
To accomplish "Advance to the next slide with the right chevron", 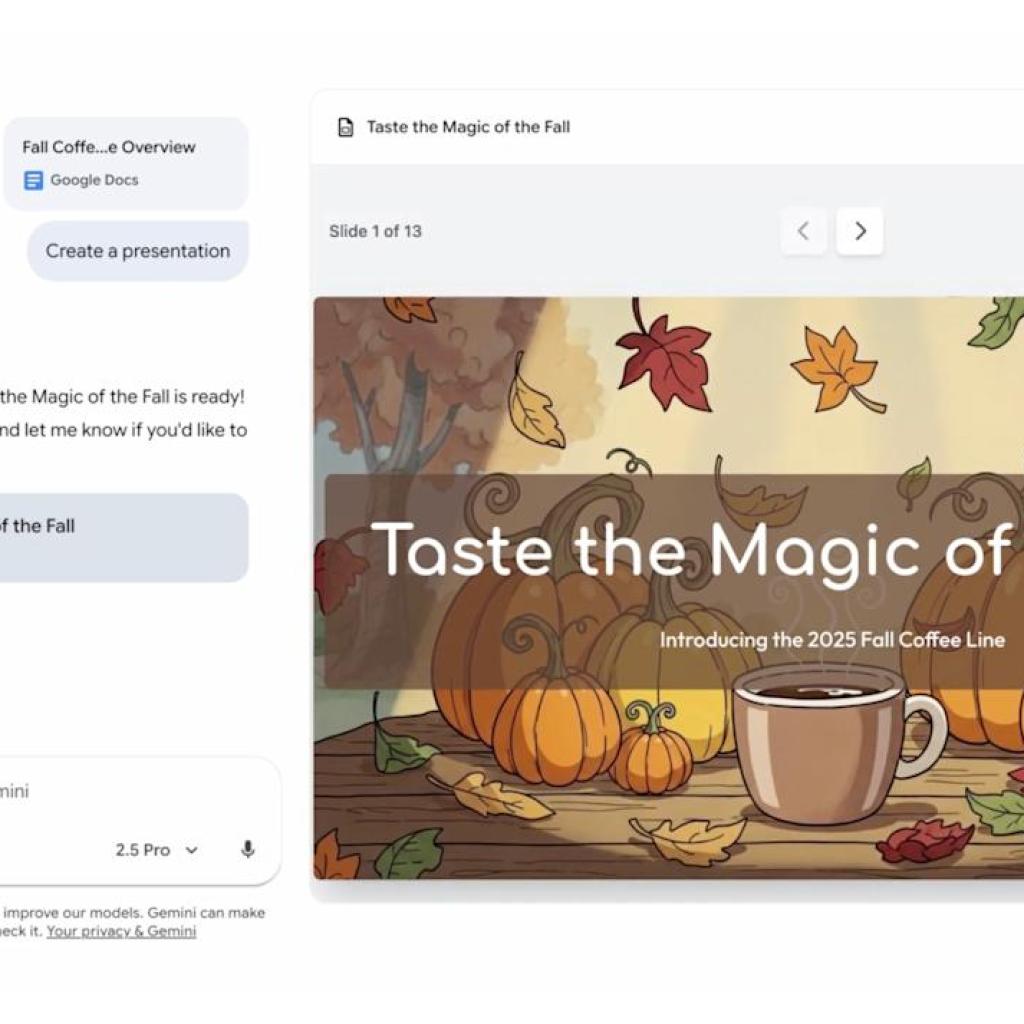I will pos(860,231).
